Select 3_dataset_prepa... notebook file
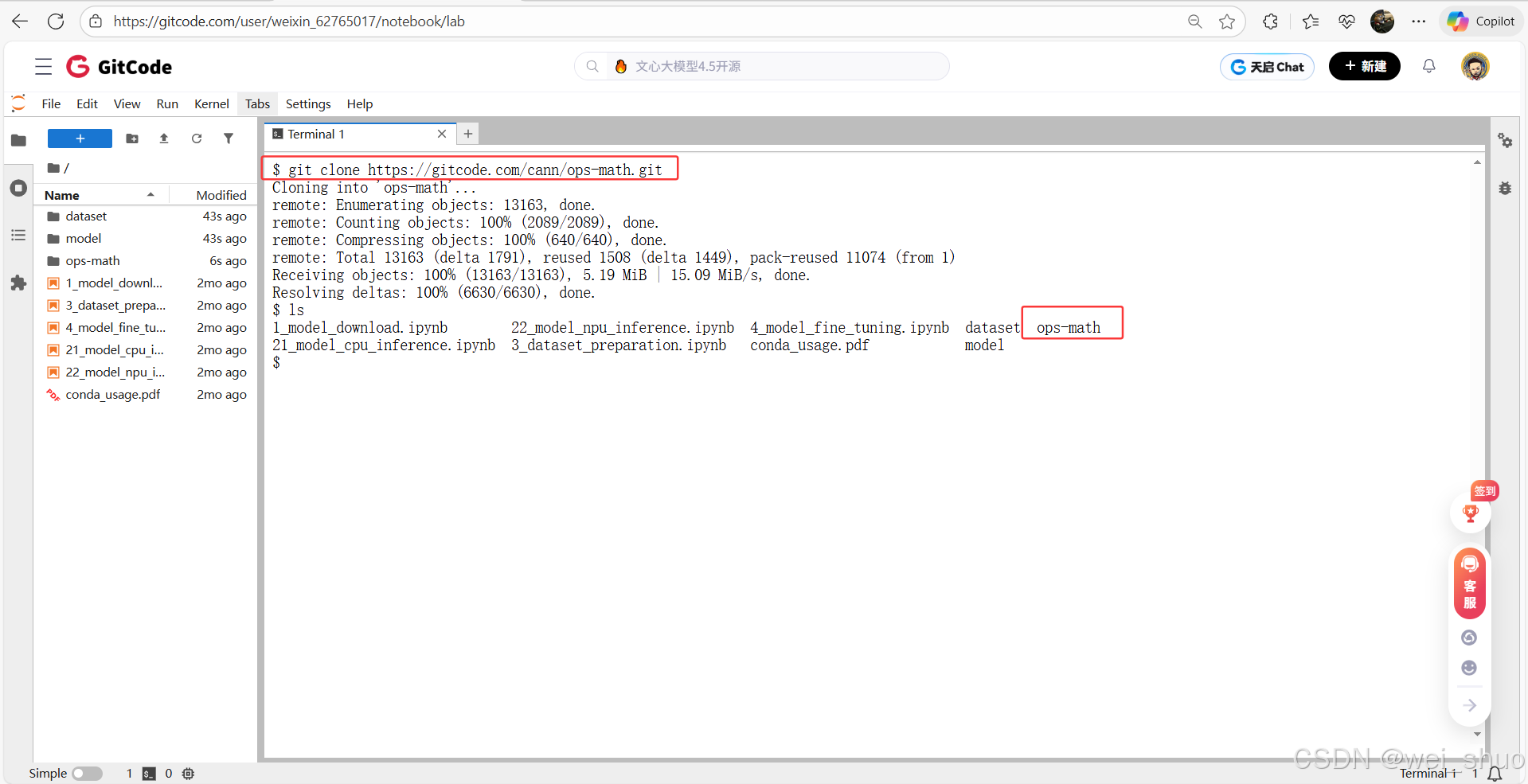 coord(147,306)
